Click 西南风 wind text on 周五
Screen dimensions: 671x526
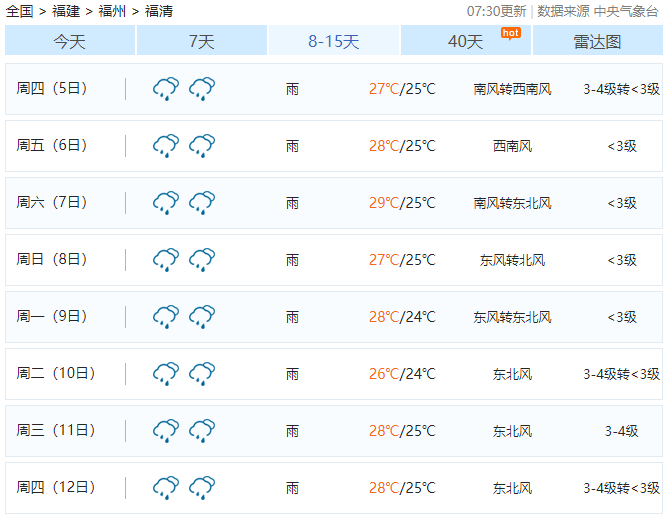click(512, 146)
